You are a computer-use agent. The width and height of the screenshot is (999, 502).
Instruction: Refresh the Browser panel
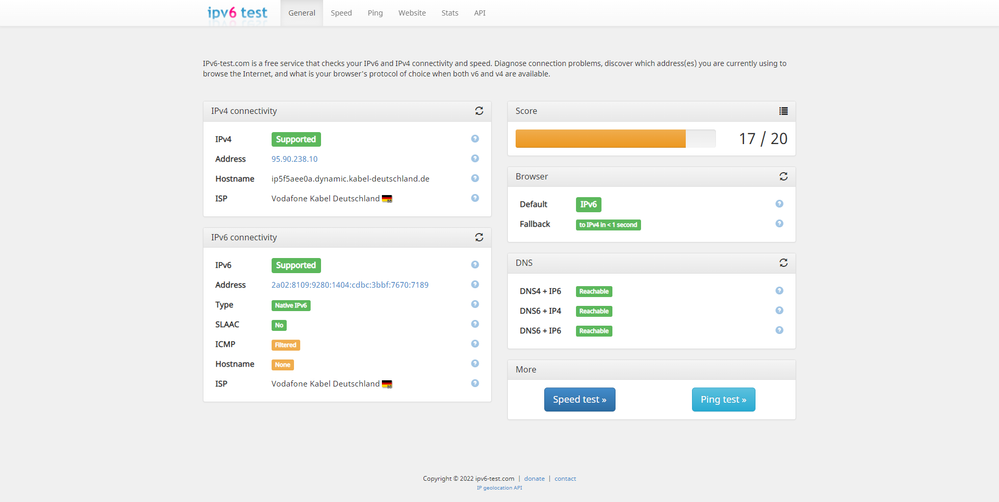click(x=784, y=176)
